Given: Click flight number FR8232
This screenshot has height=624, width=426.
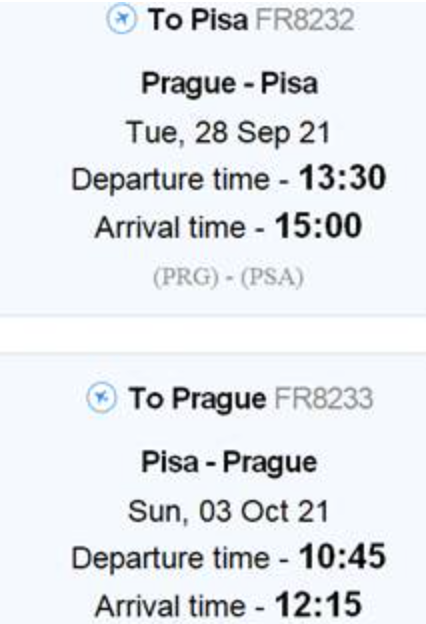Looking at the screenshot, I should (x=305, y=19).
